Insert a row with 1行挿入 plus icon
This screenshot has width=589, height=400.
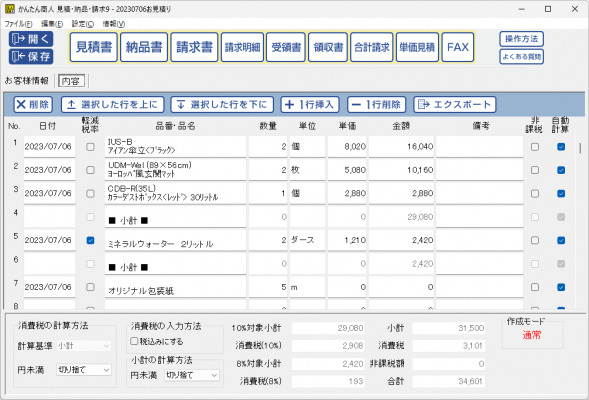[310, 104]
